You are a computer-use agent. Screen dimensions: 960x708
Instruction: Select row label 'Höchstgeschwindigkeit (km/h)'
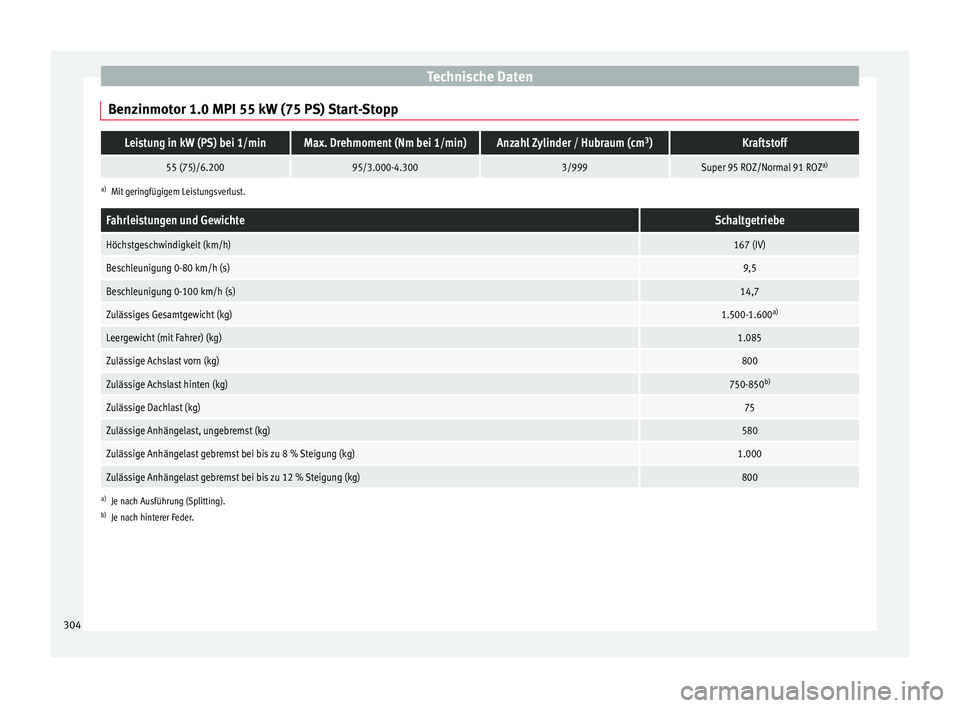(168, 245)
